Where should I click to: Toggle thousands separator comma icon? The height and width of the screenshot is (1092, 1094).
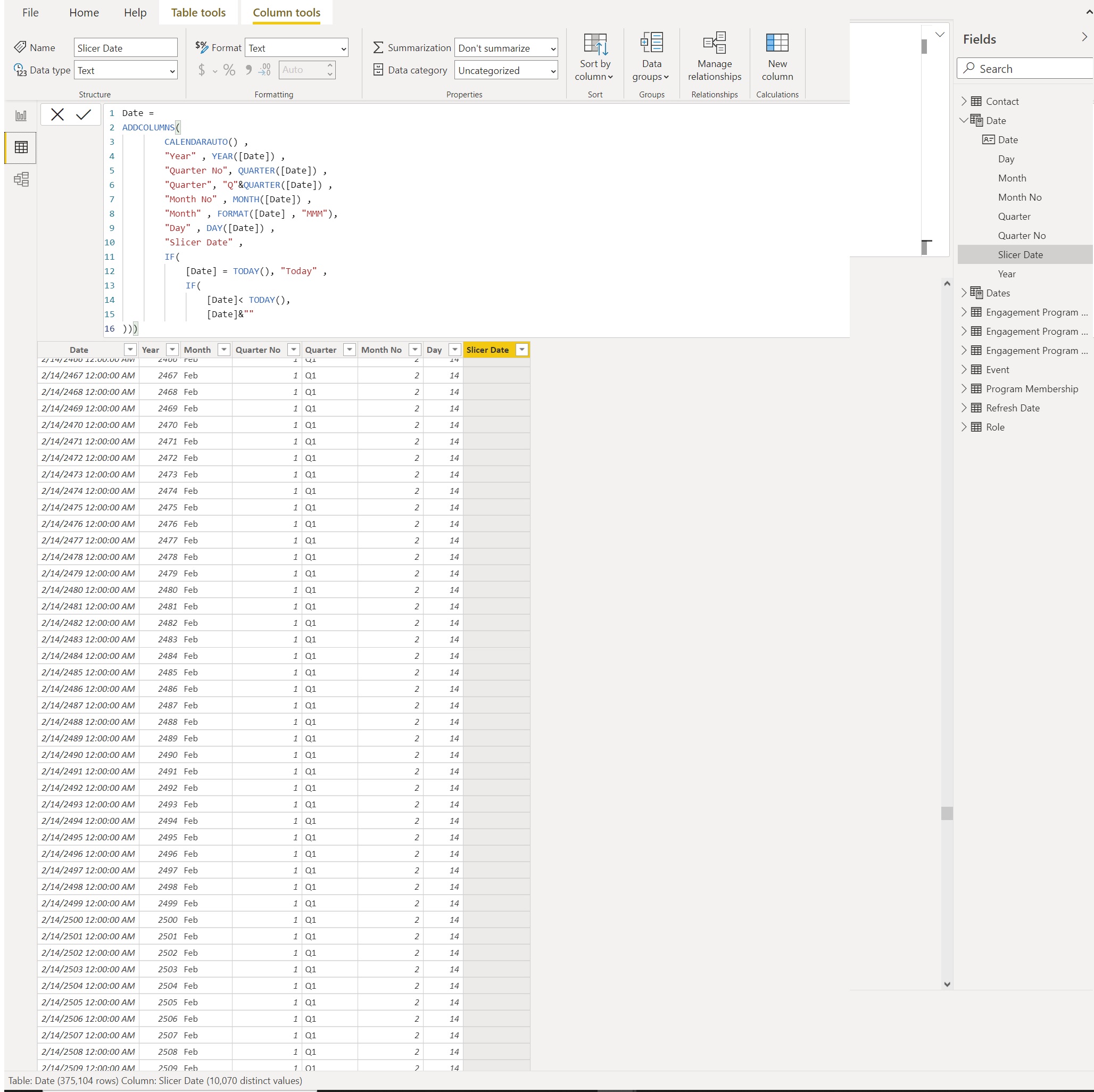point(248,69)
